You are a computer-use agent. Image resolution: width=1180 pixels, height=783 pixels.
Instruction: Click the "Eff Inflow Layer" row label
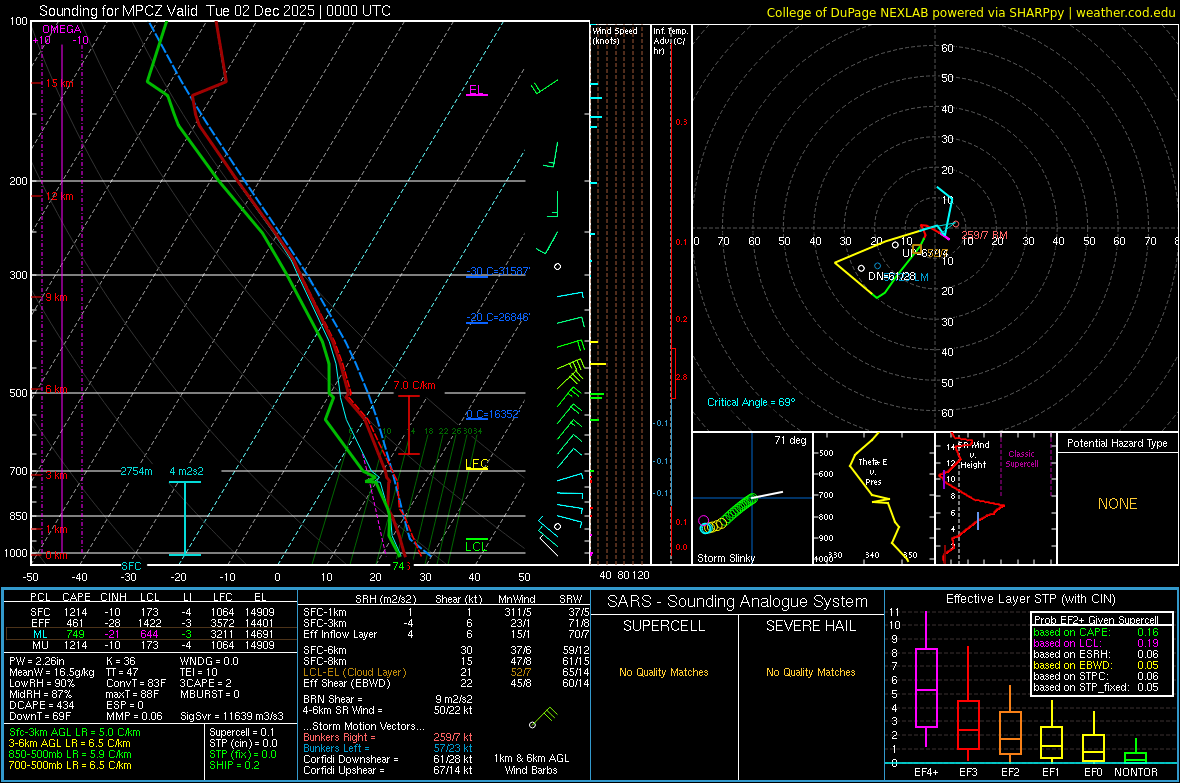(340, 635)
